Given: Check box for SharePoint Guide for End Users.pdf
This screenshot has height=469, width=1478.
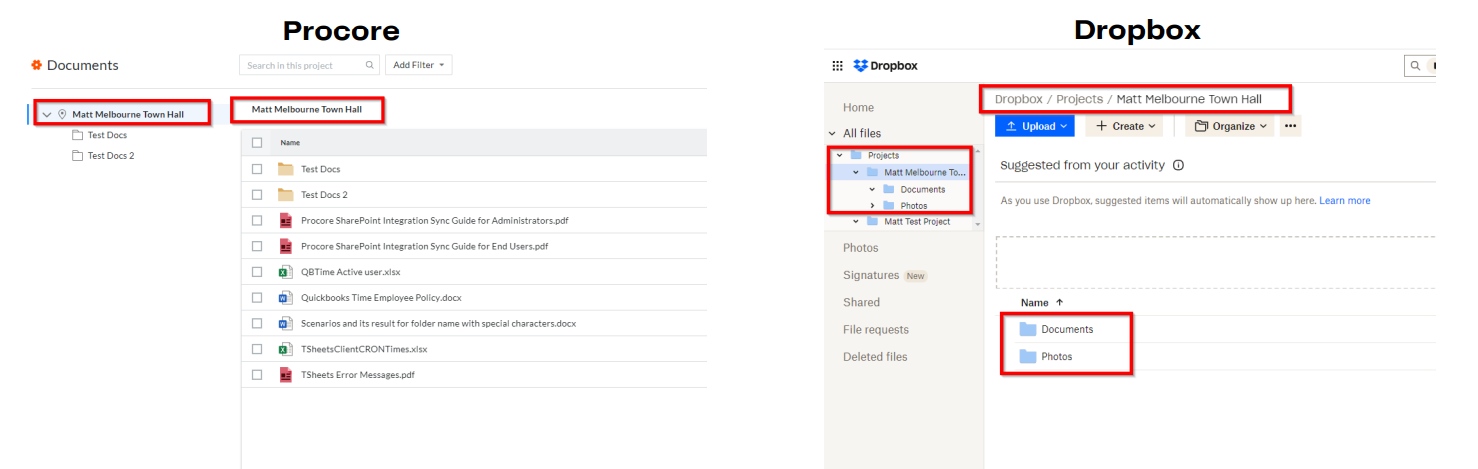Looking at the screenshot, I should (x=257, y=246).
